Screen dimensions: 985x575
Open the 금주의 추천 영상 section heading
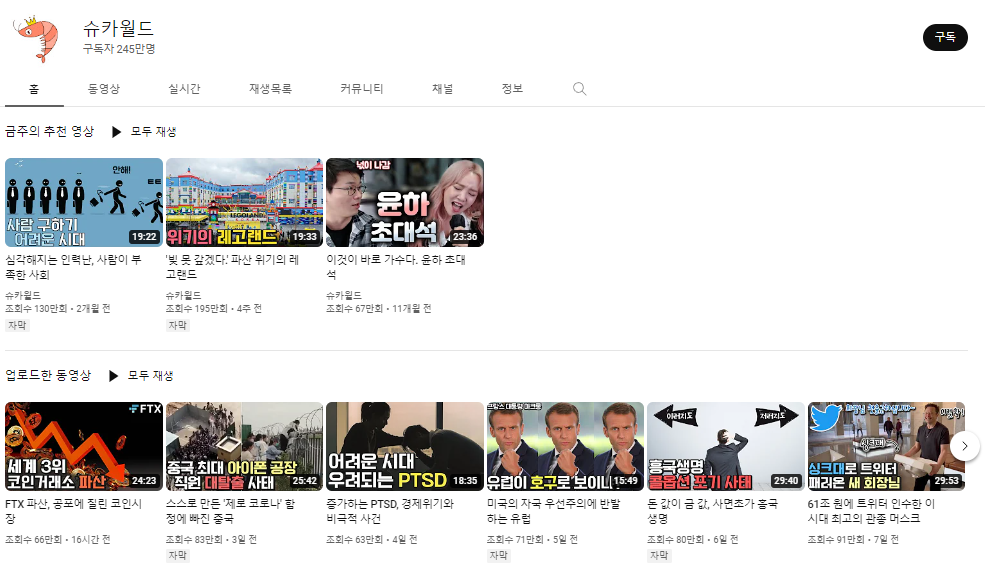pyautogui.click(x=50, y=131)
